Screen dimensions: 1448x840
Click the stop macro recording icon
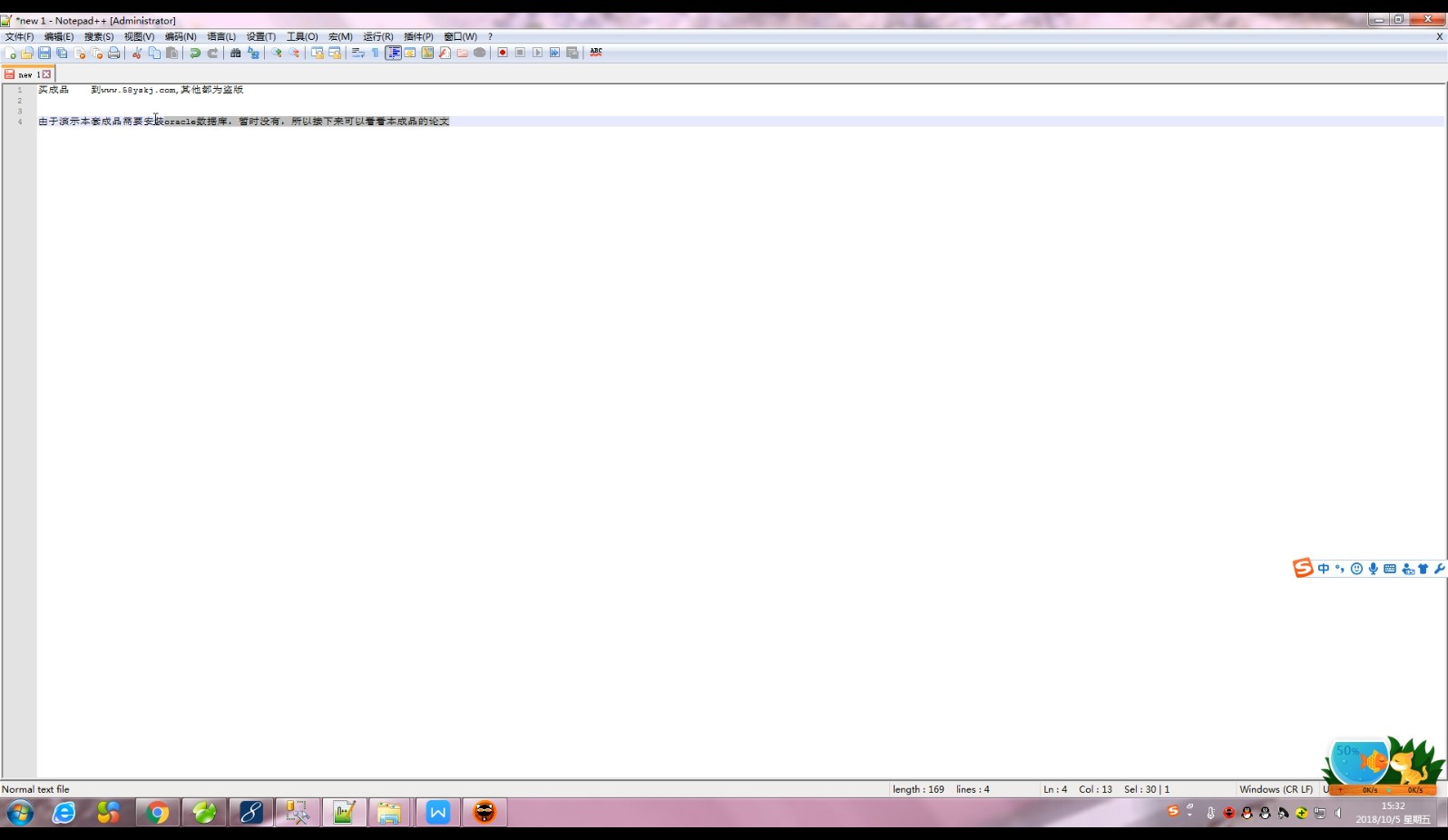(x=520, y=53)
